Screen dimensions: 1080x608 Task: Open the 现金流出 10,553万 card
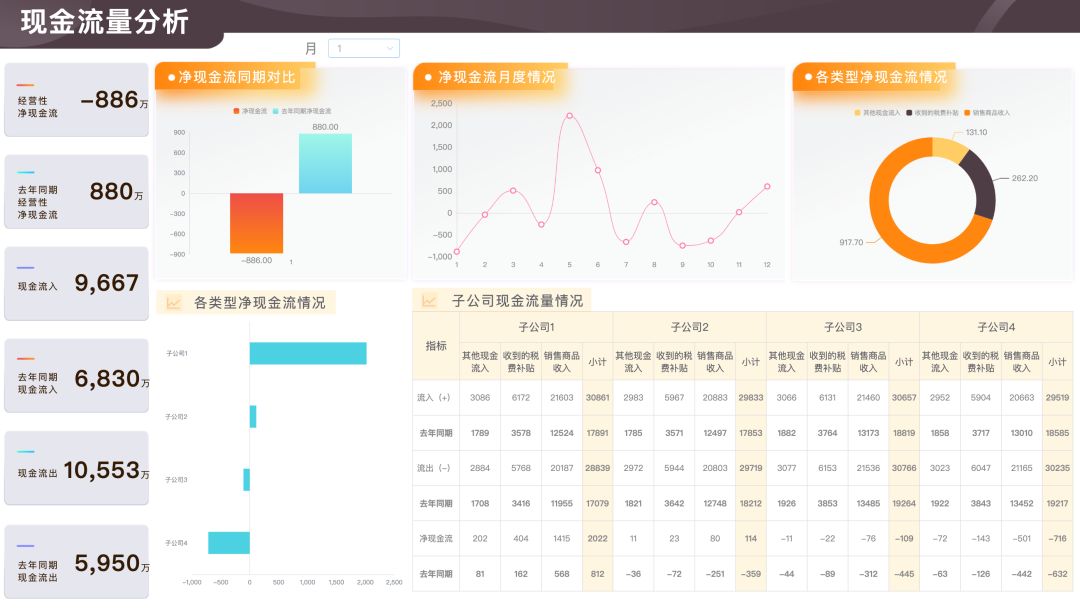click(76, 468)
